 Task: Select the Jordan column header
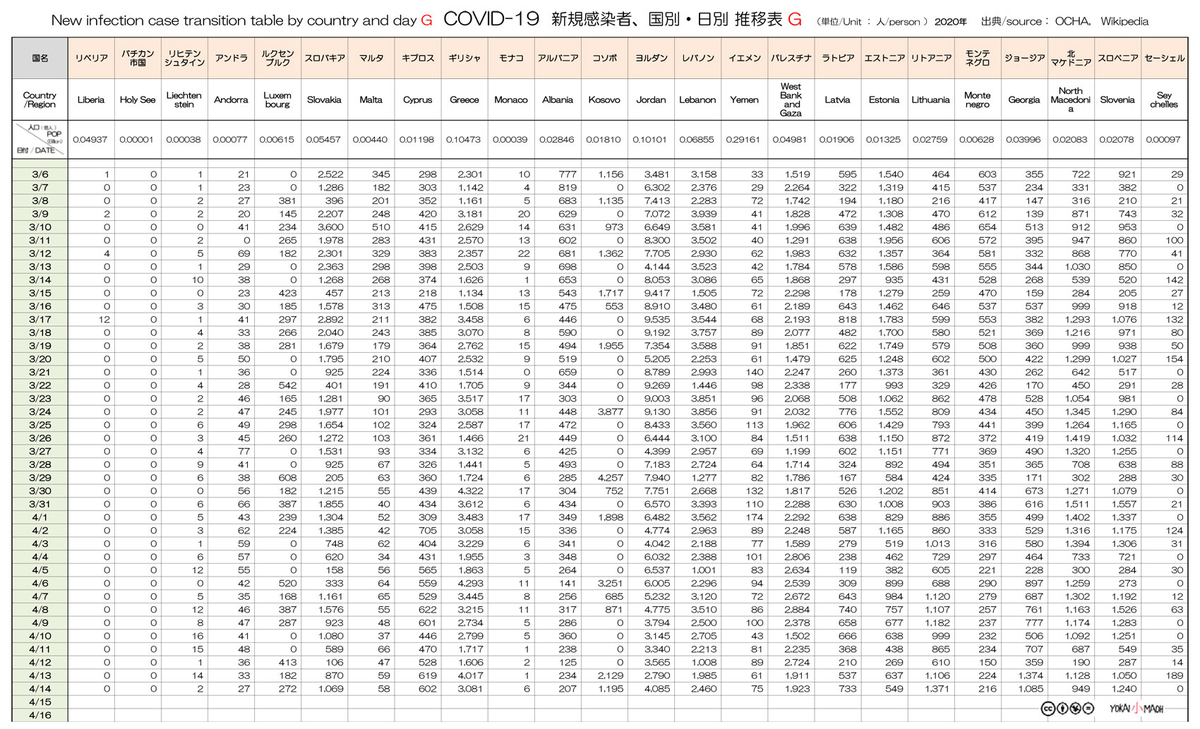coord(651,100)
